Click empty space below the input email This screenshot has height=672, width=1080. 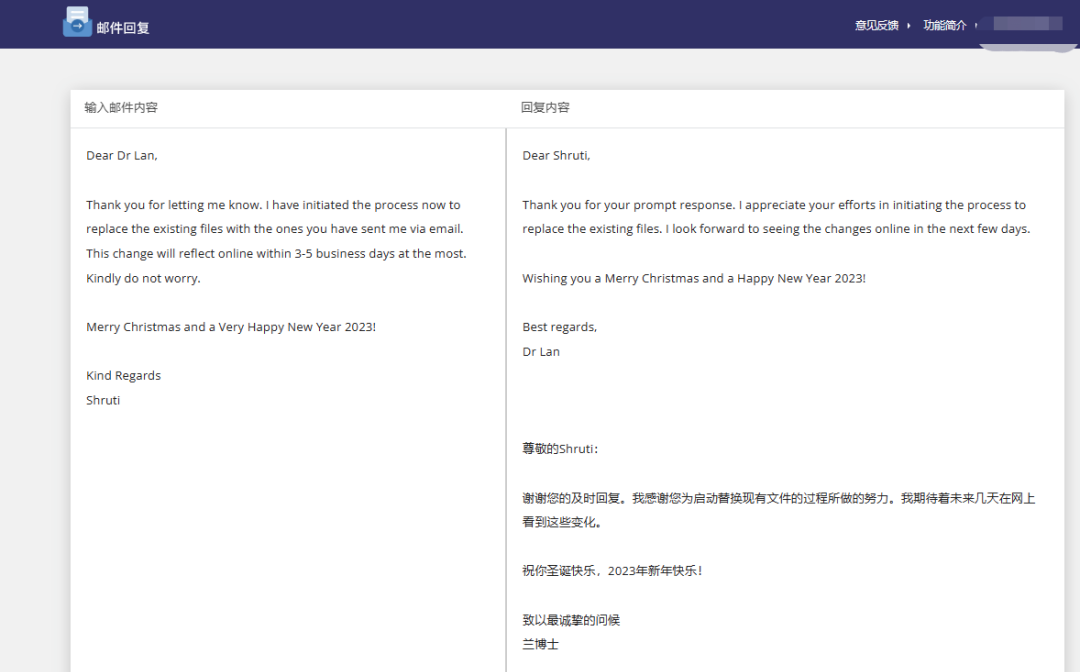click(287, 530)
